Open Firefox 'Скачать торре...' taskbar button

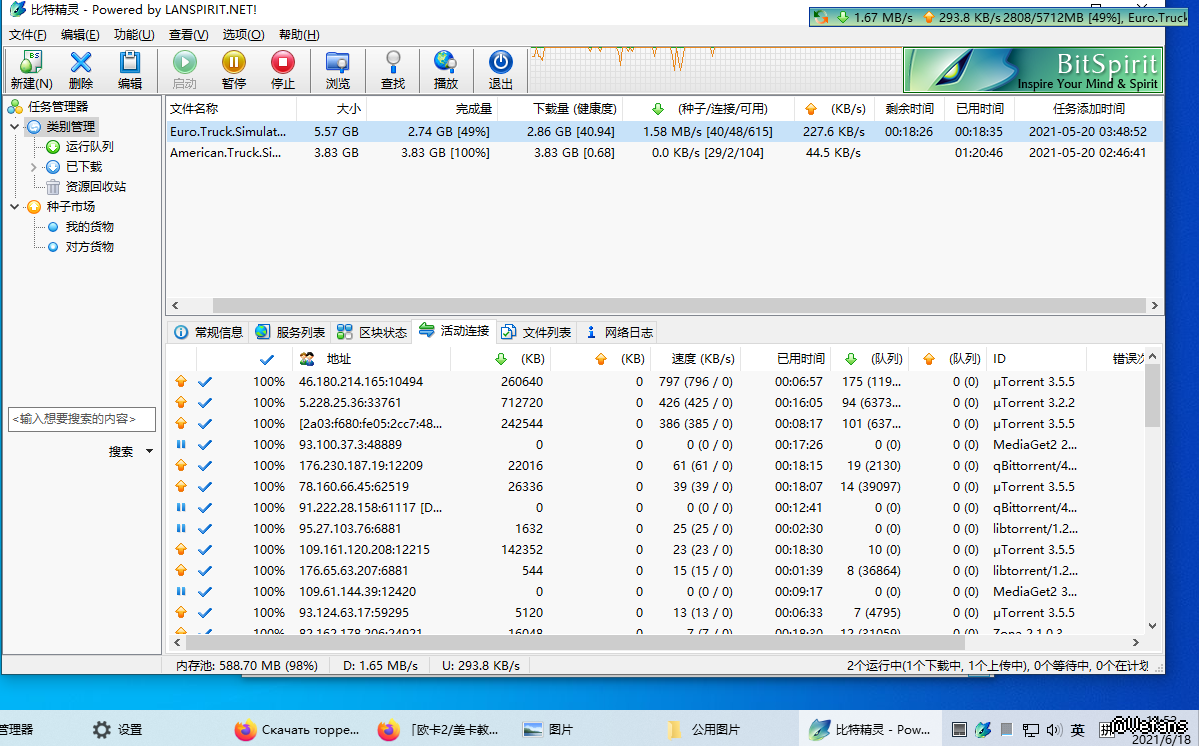[297, 730]
